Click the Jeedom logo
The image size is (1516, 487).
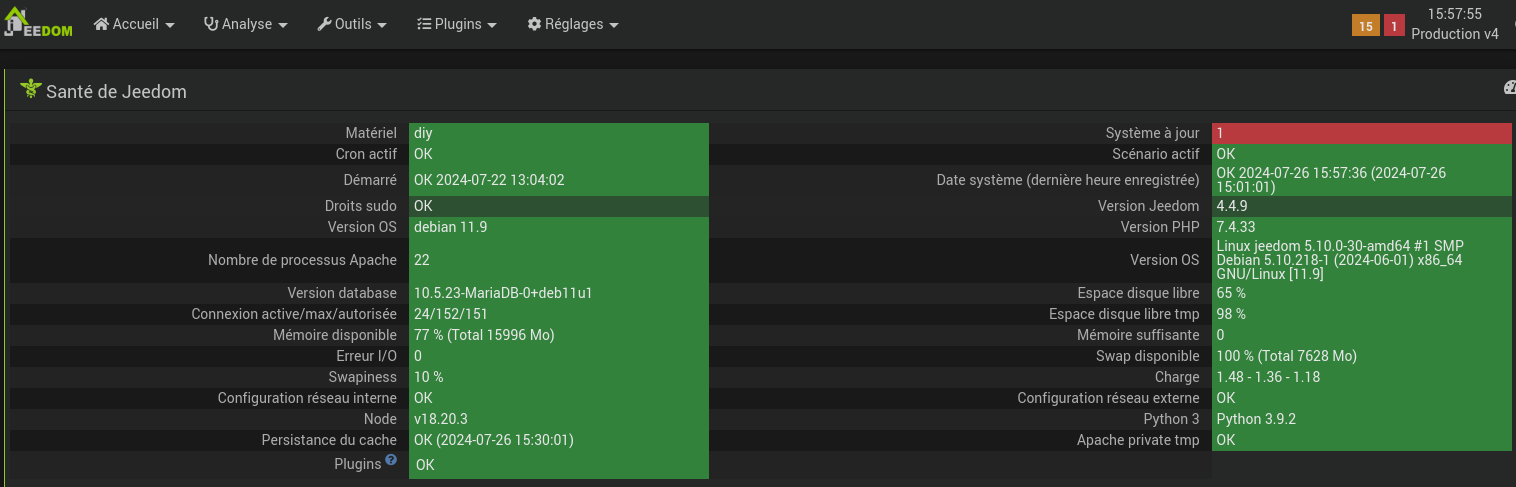pos(38,25)
